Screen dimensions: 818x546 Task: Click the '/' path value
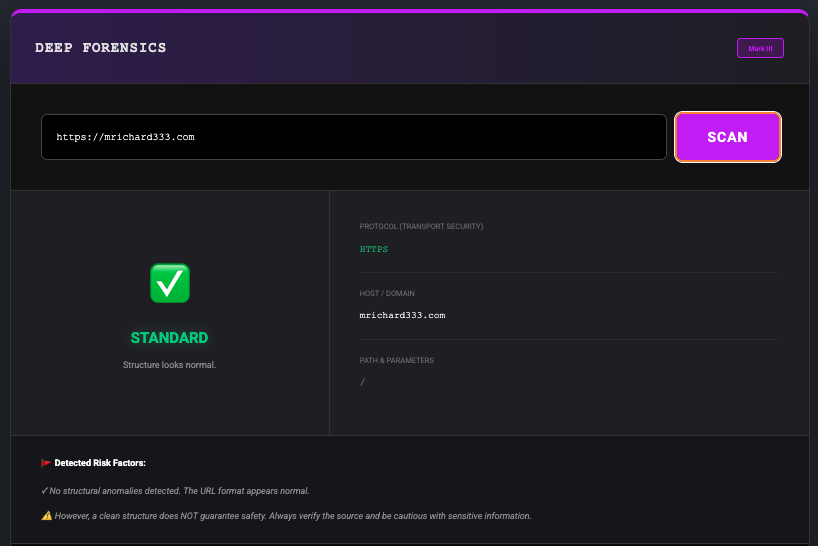click(x=362, y=382)
